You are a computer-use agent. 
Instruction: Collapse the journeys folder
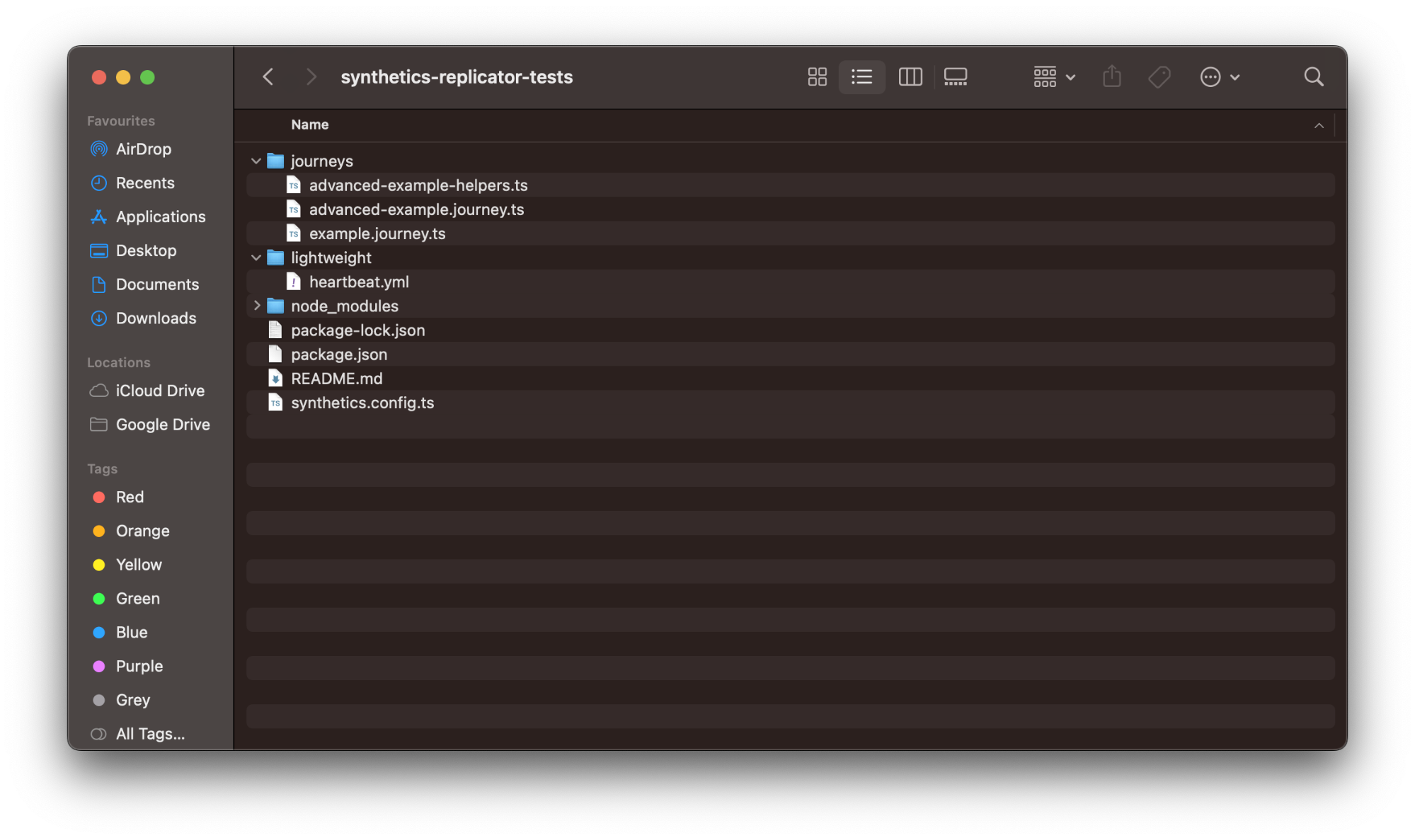click(254, 160)
